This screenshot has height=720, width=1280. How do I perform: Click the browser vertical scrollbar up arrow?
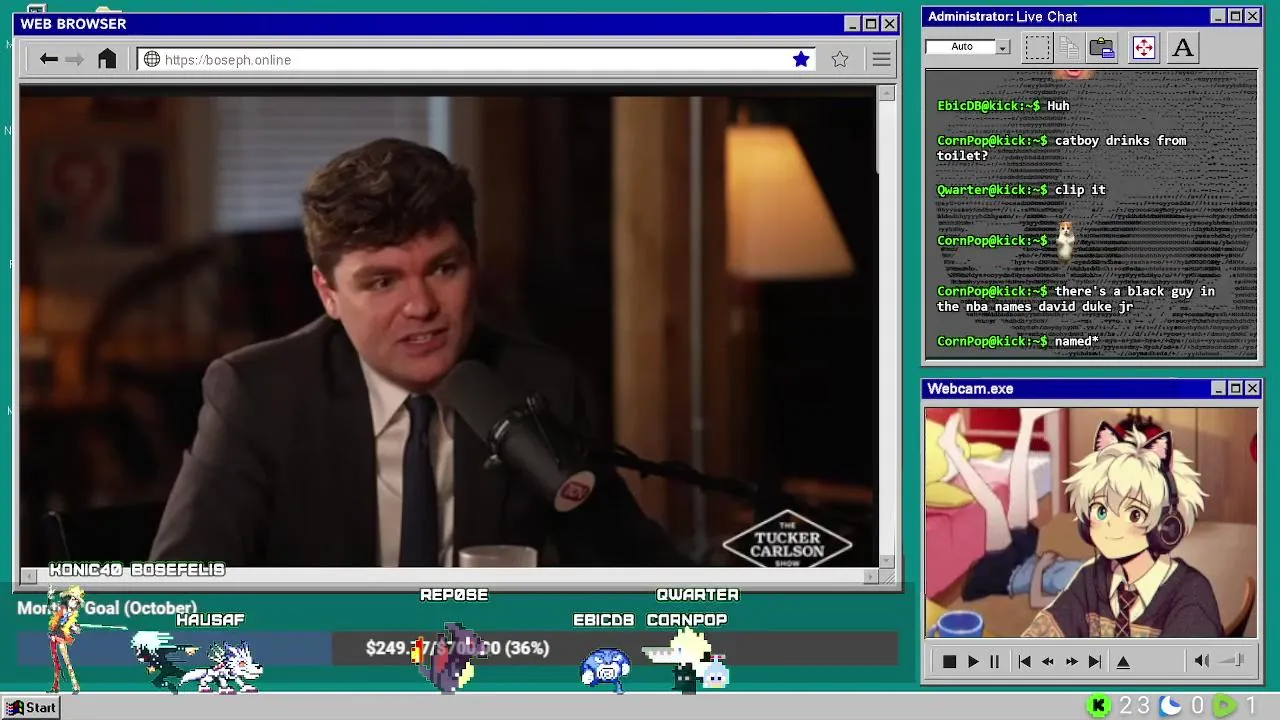[x=886, y=93]
